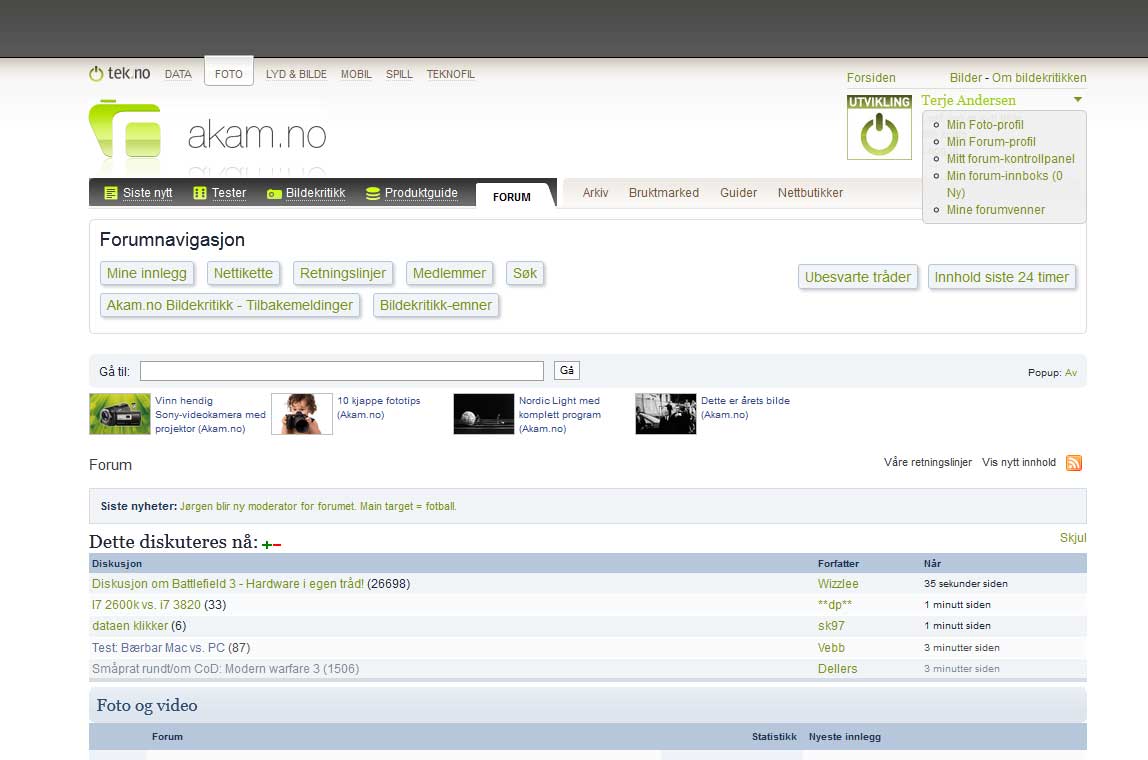
Task: Open Småprat rundt/om CoD thread
Action: click(206, 668)
